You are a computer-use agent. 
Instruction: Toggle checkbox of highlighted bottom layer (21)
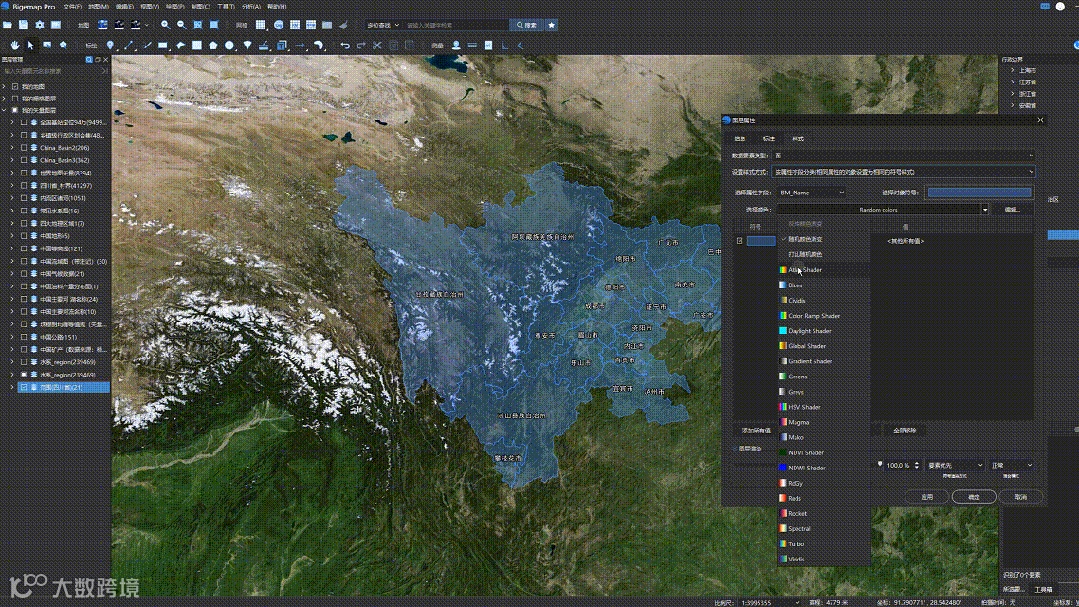click(x=24, y=387)
